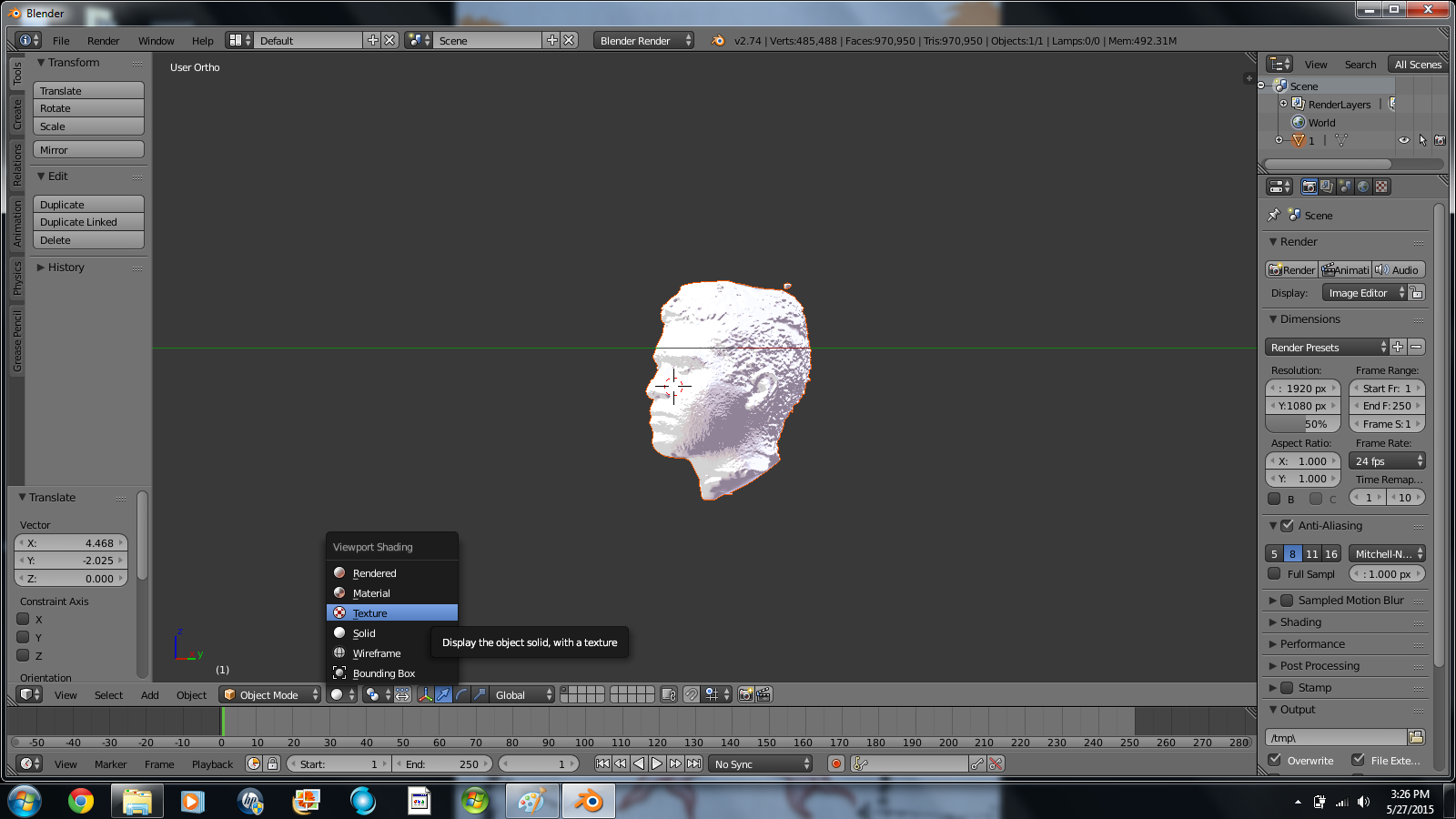Open the Global orientation dropdown
This screenshot has width=1456, height=819.
tap(522, 694)
